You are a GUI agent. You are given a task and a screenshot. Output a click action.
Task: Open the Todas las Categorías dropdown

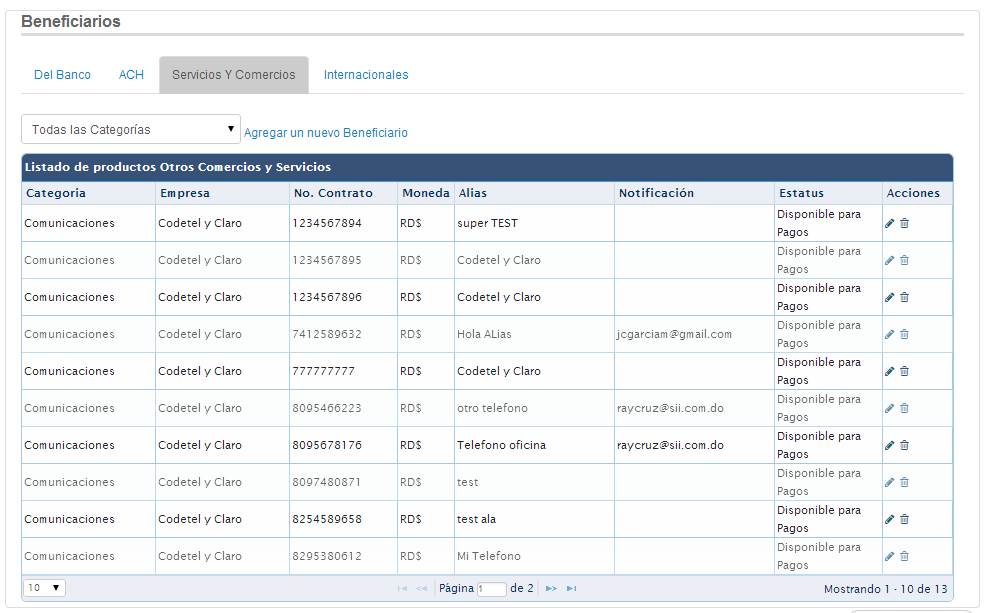click(x=131, y=130)
